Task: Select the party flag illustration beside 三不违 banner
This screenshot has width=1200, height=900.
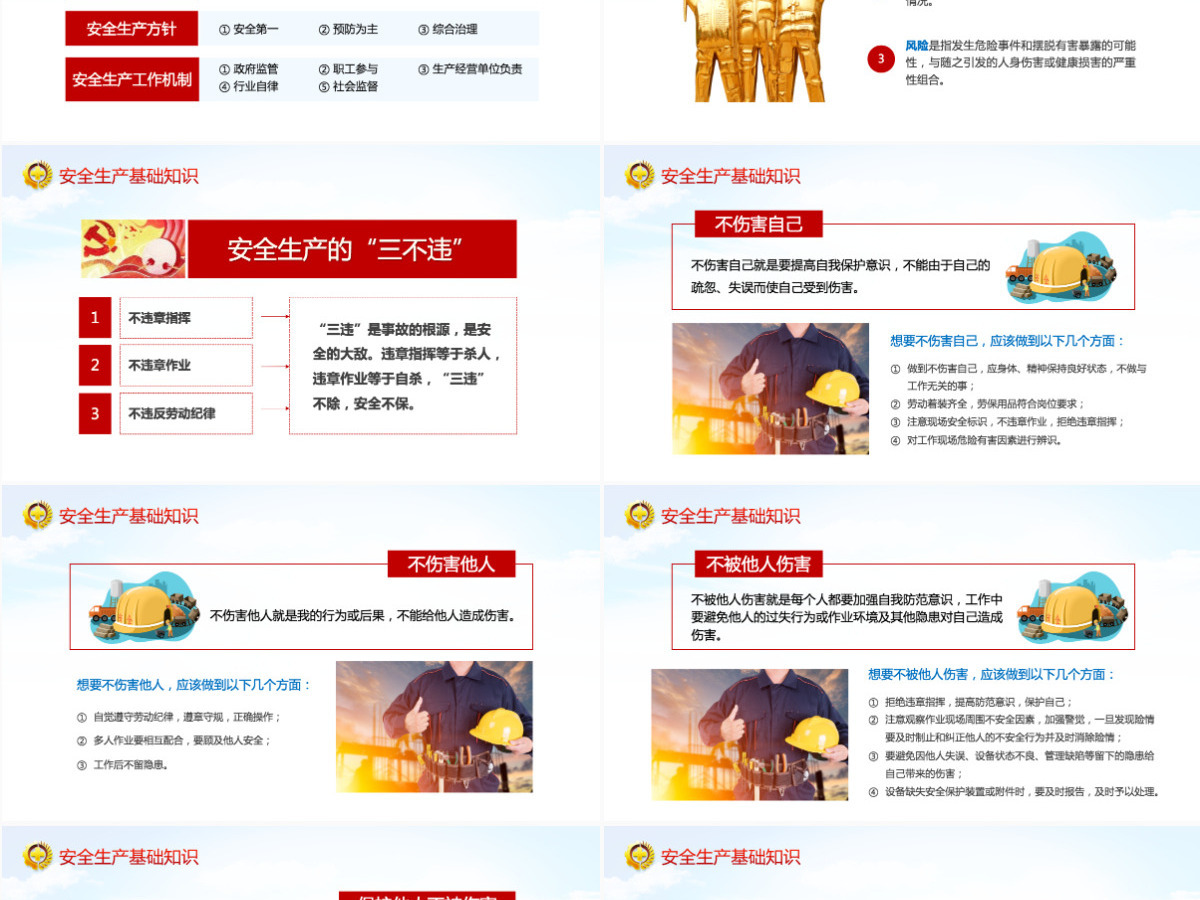Action: pos(133,249)
